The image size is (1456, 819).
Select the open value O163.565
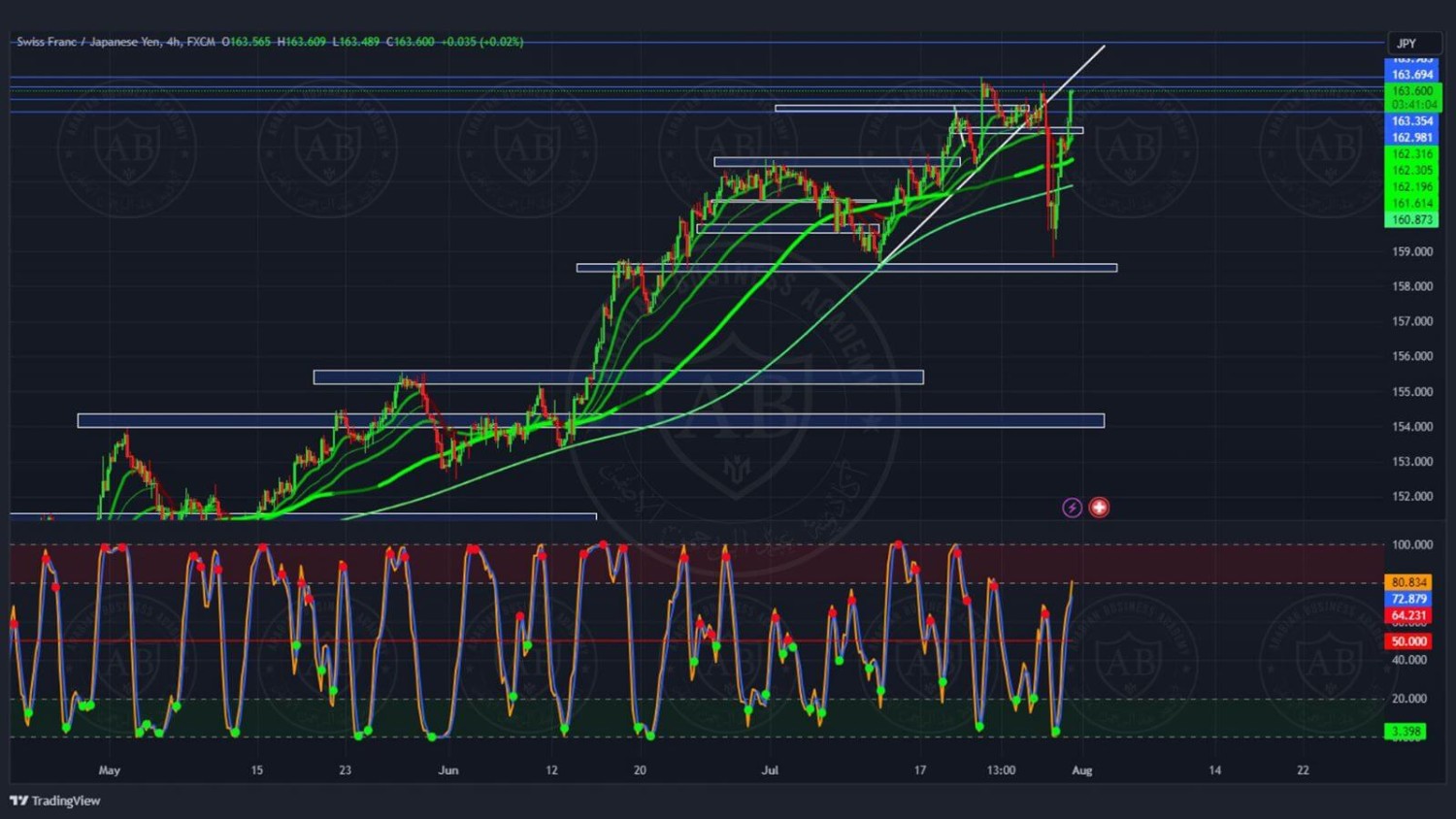tap(247, 42)
